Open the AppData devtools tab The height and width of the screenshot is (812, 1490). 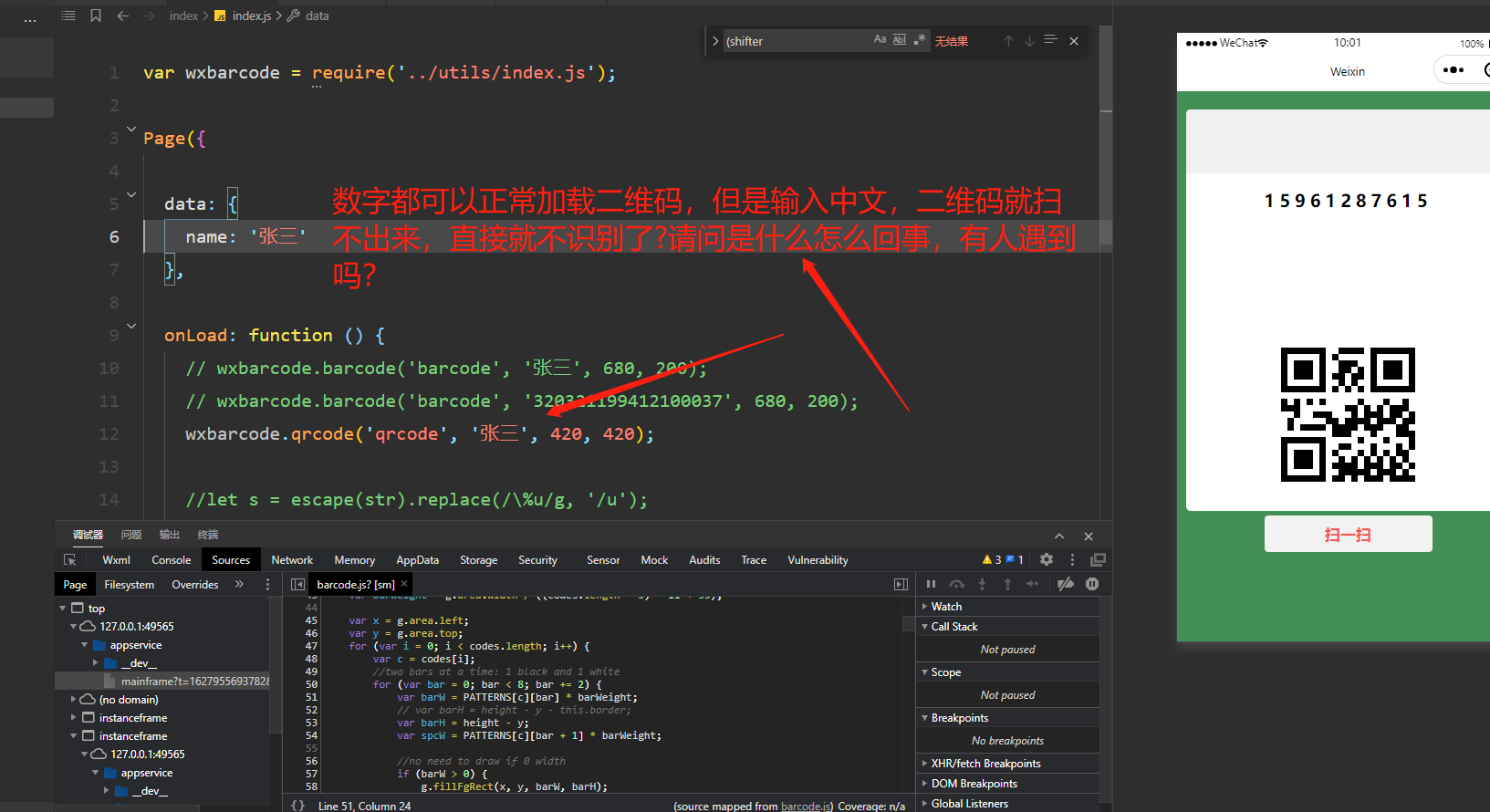tap(417, 560)
